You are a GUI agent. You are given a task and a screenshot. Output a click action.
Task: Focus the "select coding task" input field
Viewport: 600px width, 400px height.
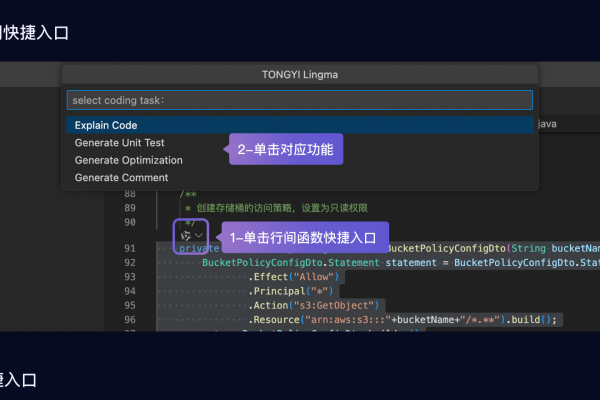point(299,100)
